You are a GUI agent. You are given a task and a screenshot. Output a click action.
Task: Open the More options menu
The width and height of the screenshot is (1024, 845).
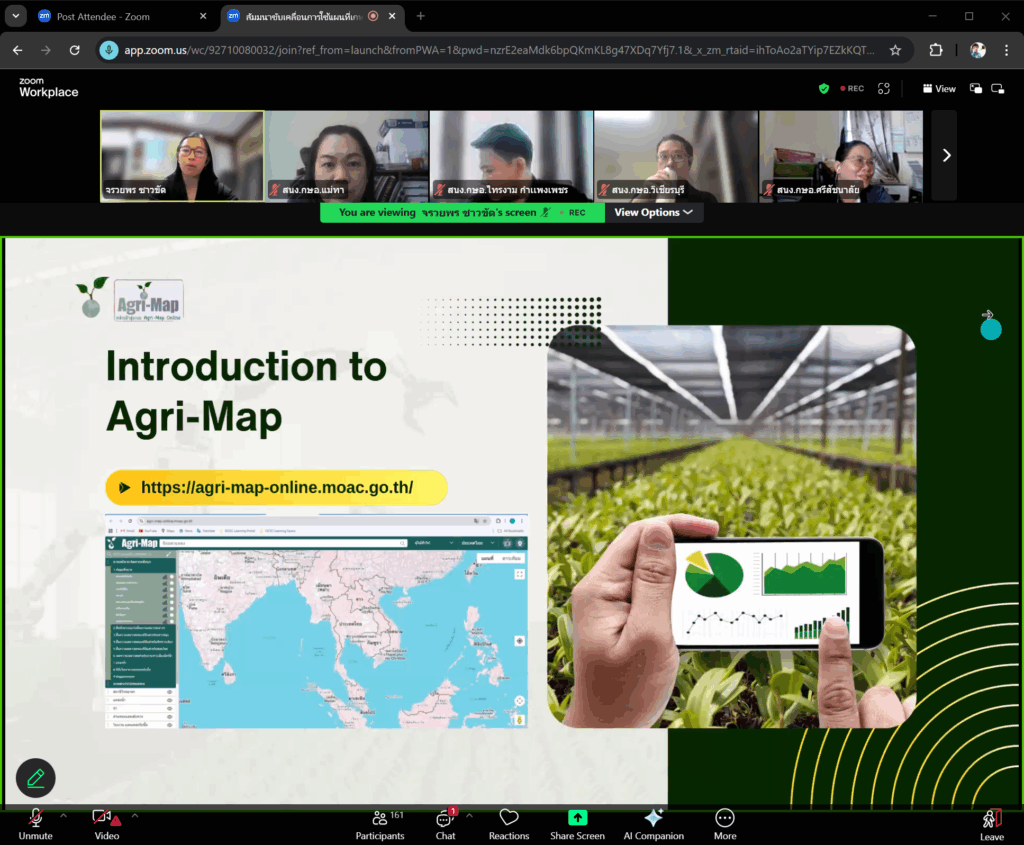(x=725, y=824)
